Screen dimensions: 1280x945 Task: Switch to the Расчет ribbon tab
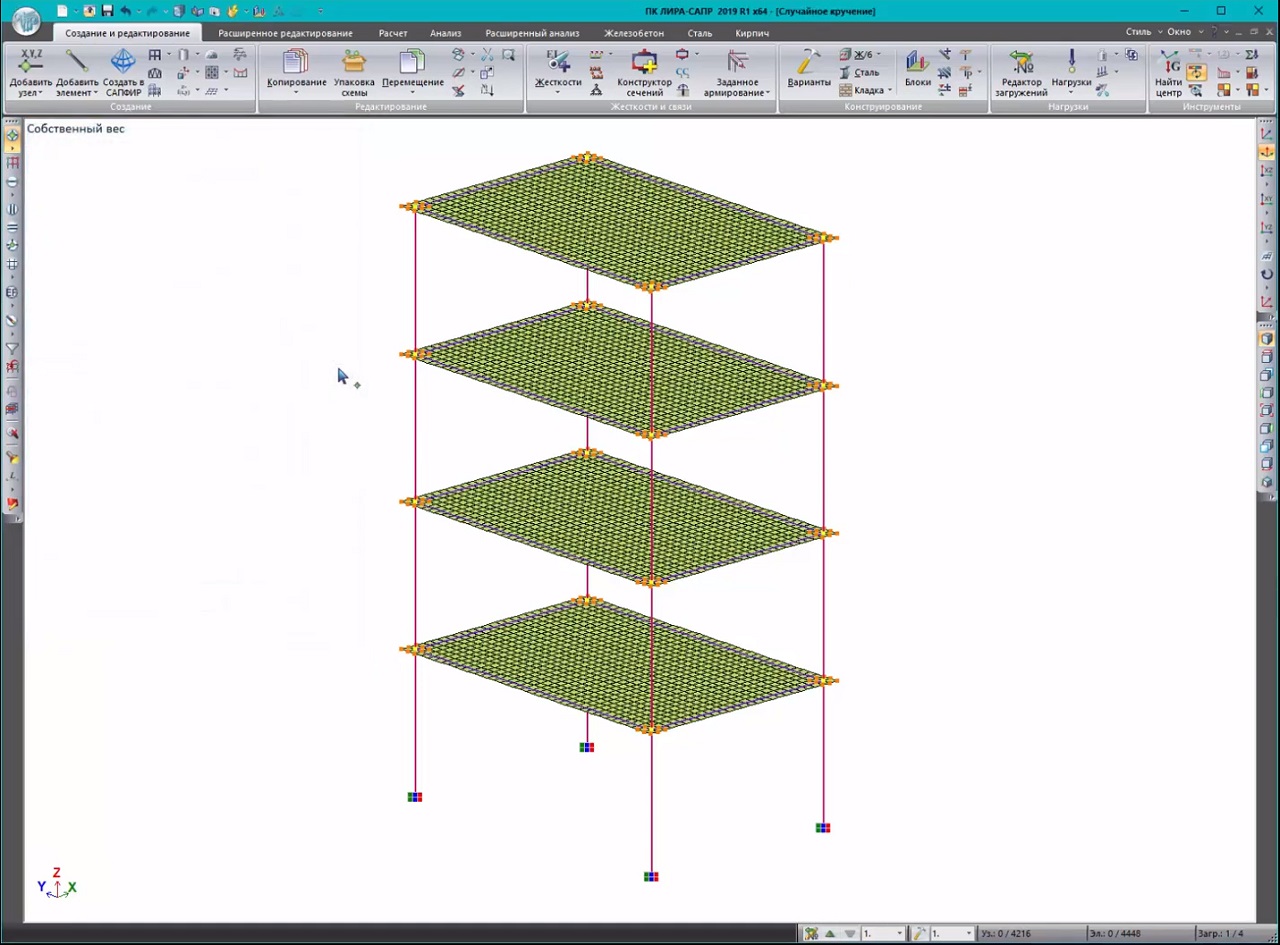[x=392, y=33]
